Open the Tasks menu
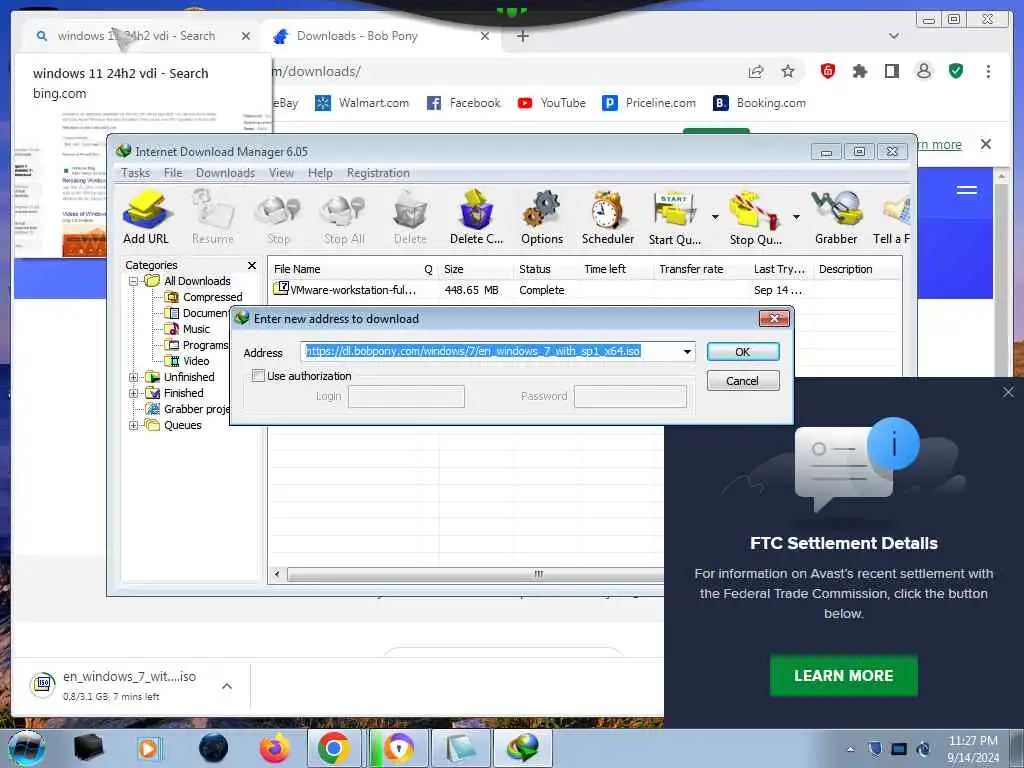 pyautogui.click(x=135, y=173)
